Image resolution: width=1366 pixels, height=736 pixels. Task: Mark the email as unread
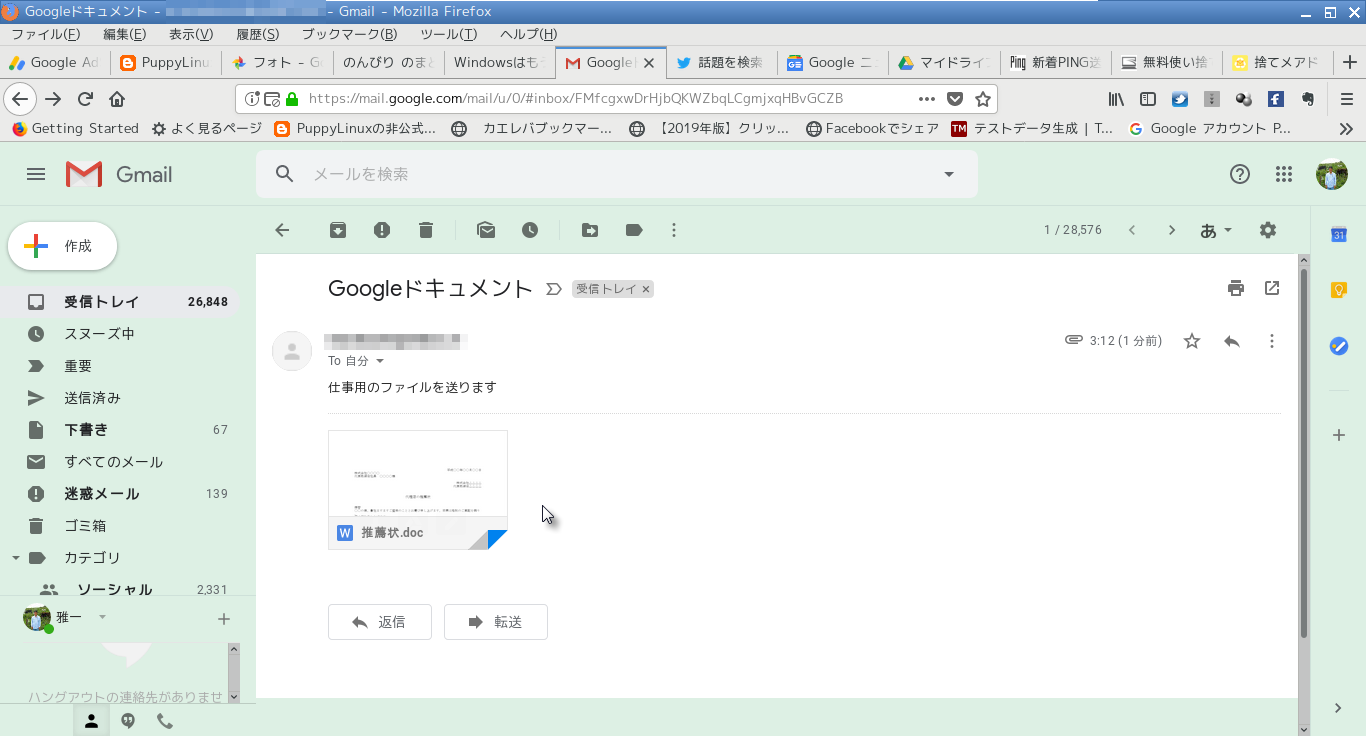point(486,230)
